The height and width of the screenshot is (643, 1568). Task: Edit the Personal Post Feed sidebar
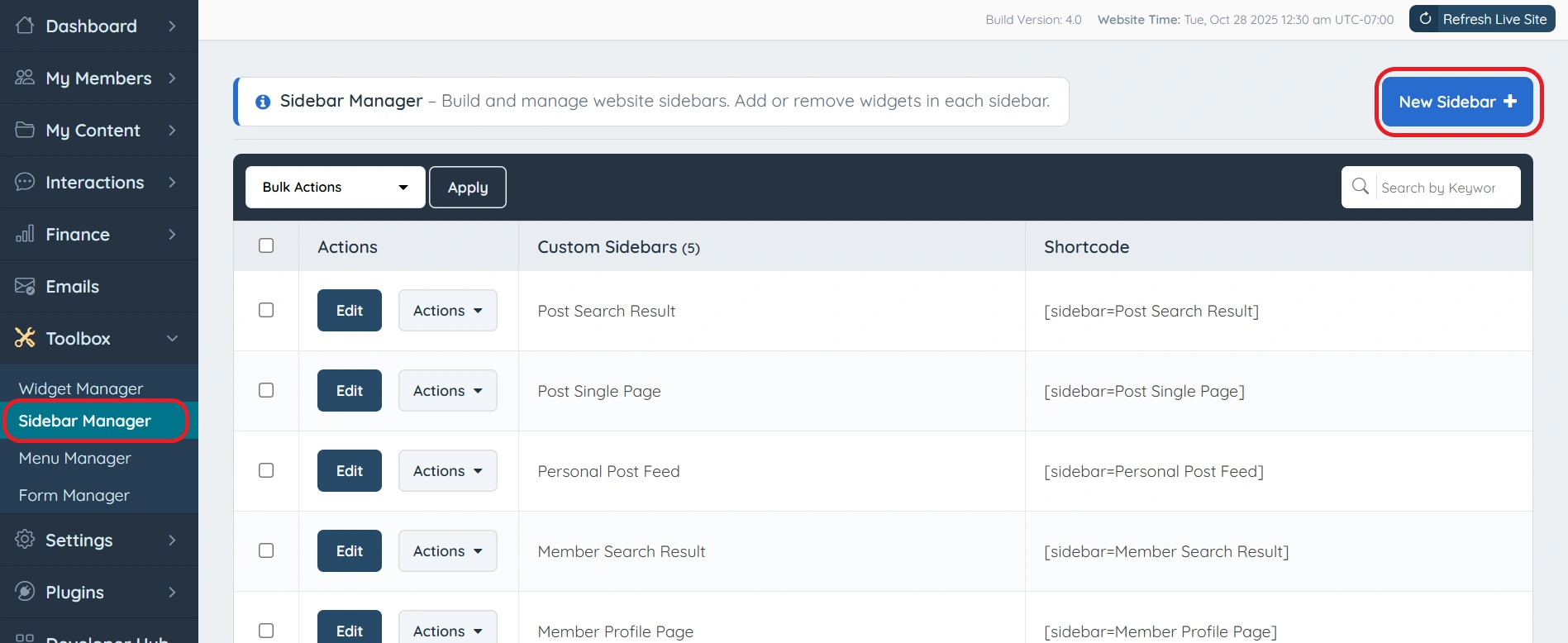[x=350, y=470]
